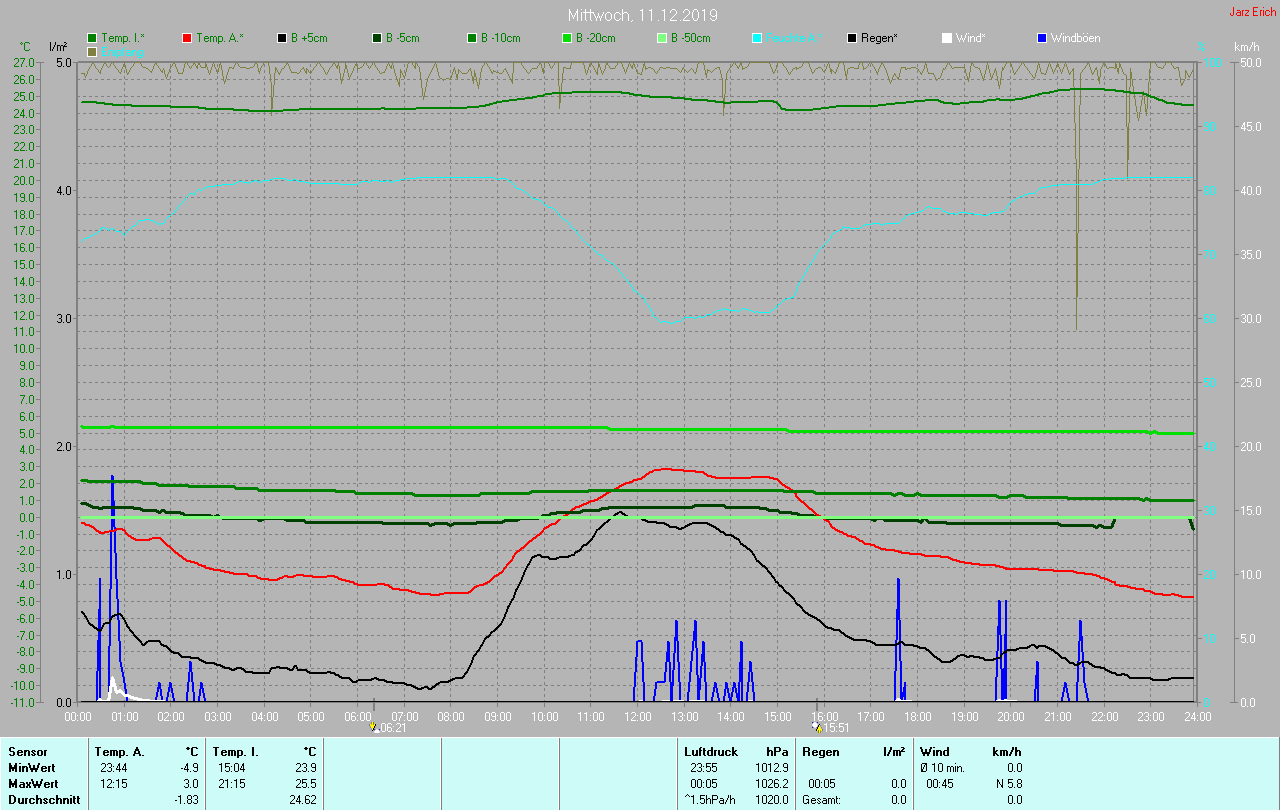Click the MaxWert row label
The width and height of the screenshot is (1280, 810).
[x=34, y=783]
